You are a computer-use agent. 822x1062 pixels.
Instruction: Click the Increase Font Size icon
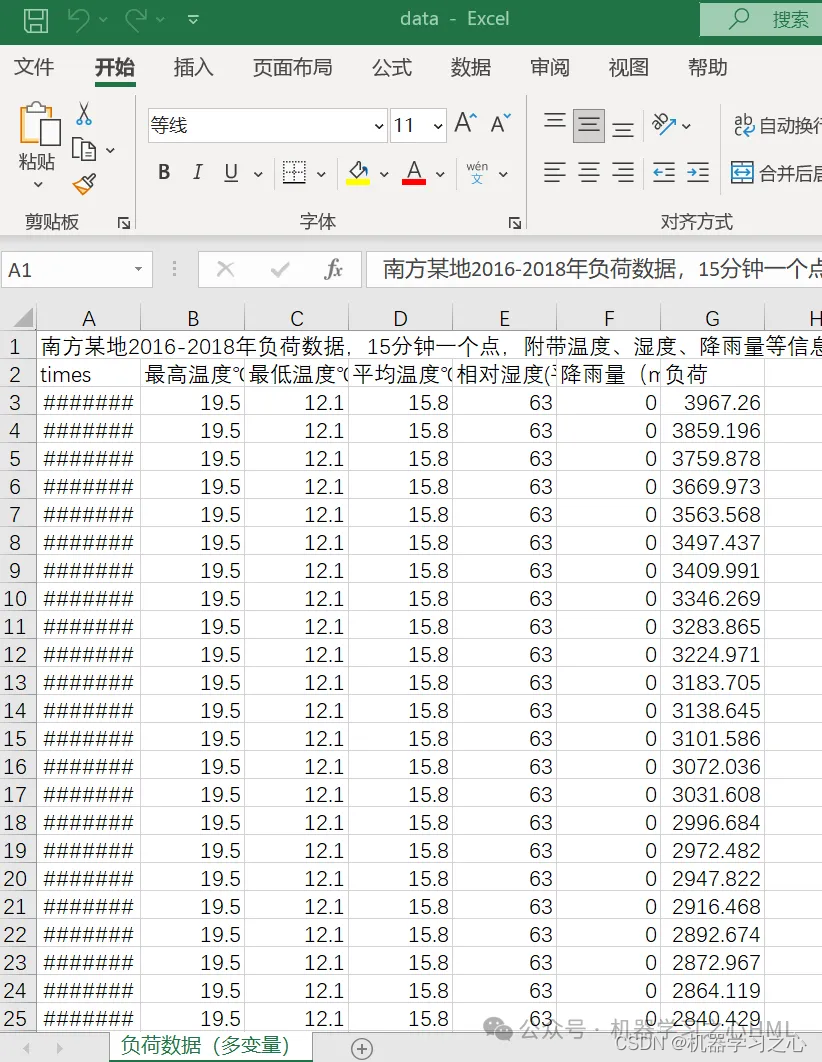[466, 123]
